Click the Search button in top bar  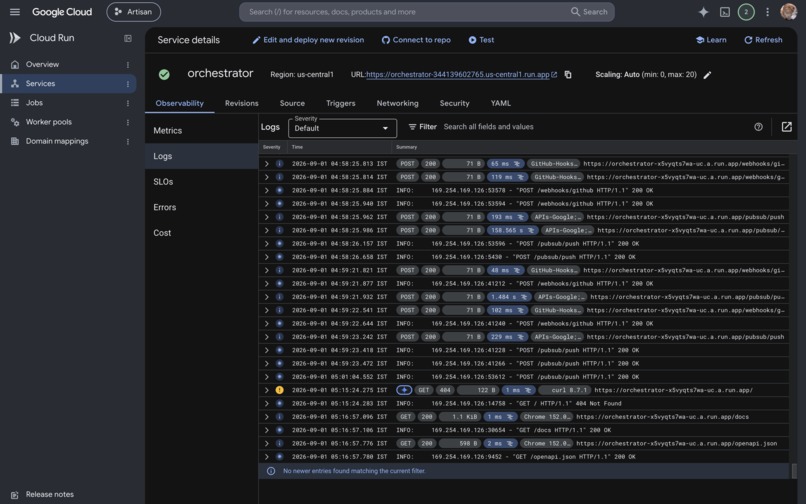pyautogui.click(x=590, y=12)
